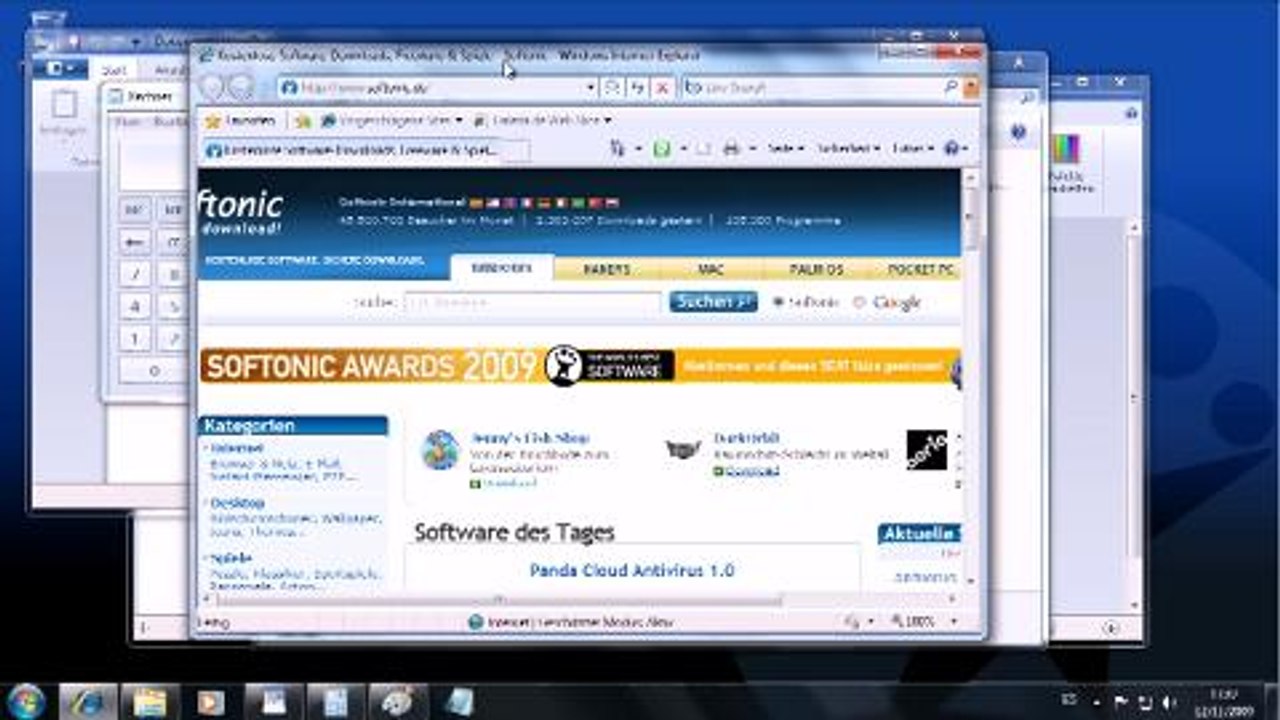The image size is (1280, 720).
Task: Switch to the open Softonic browser tab
Action: pos(350,150)
